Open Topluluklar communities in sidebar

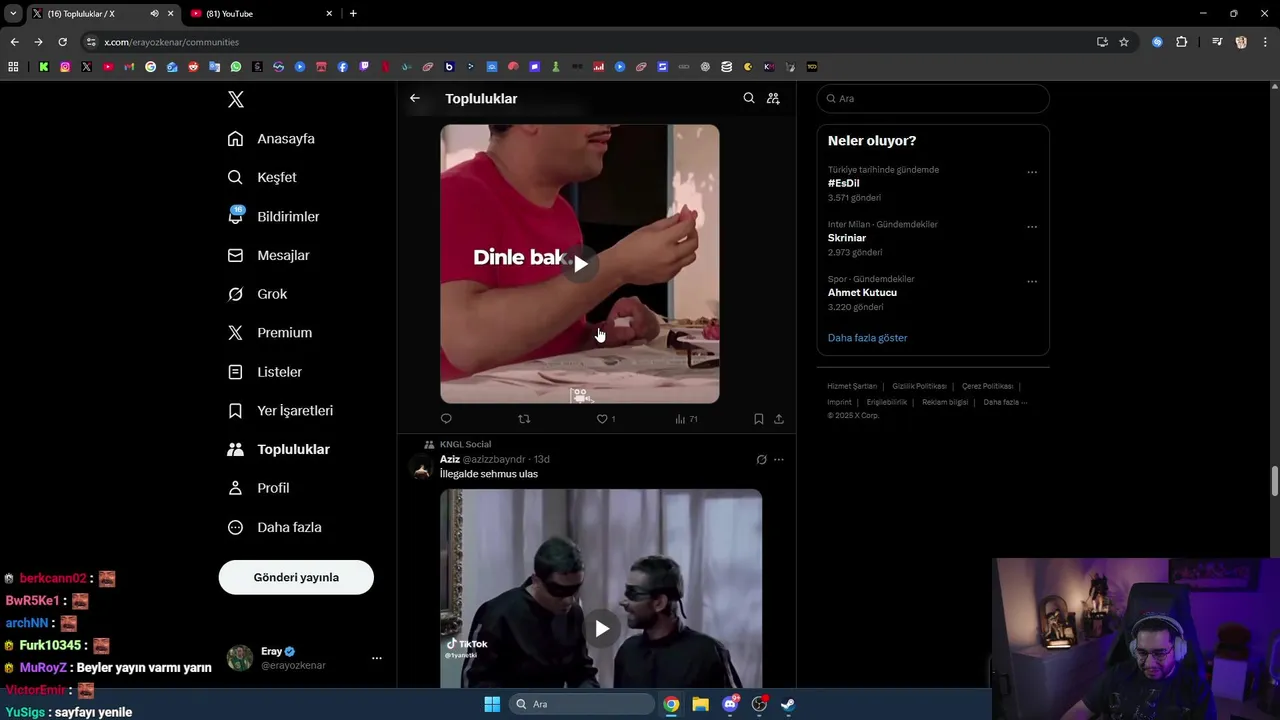278,449
